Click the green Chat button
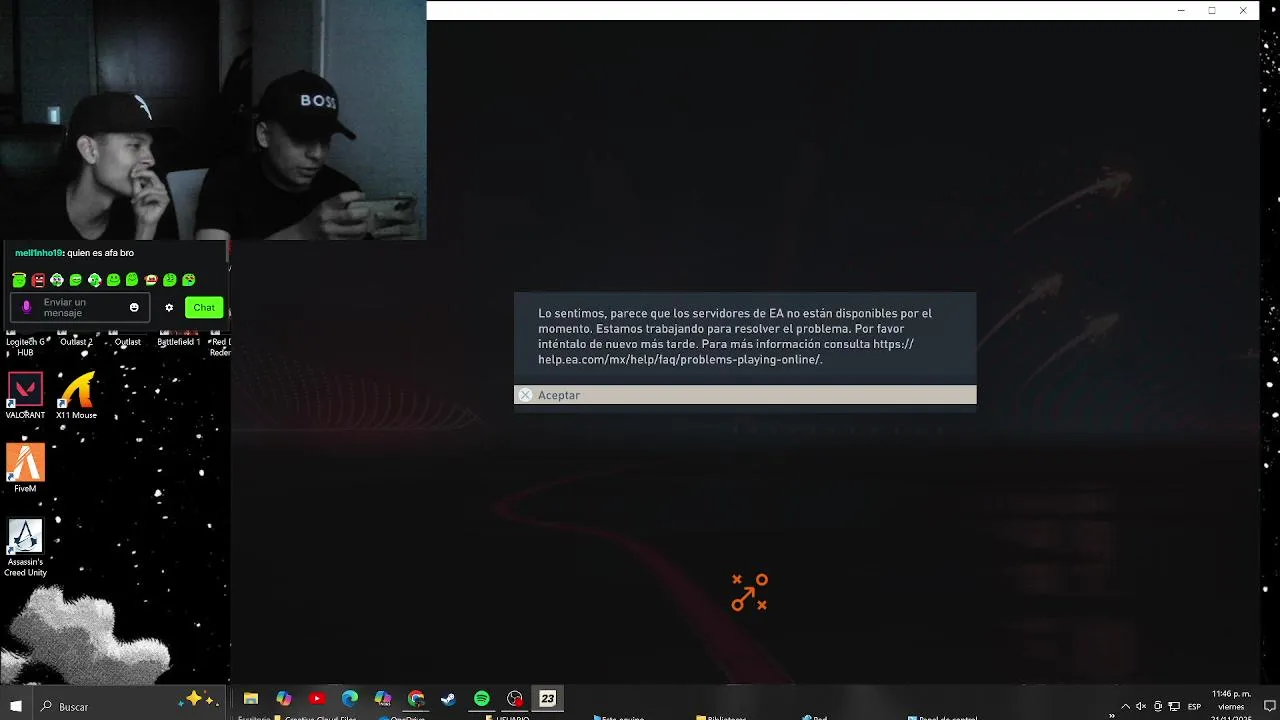 204,307
